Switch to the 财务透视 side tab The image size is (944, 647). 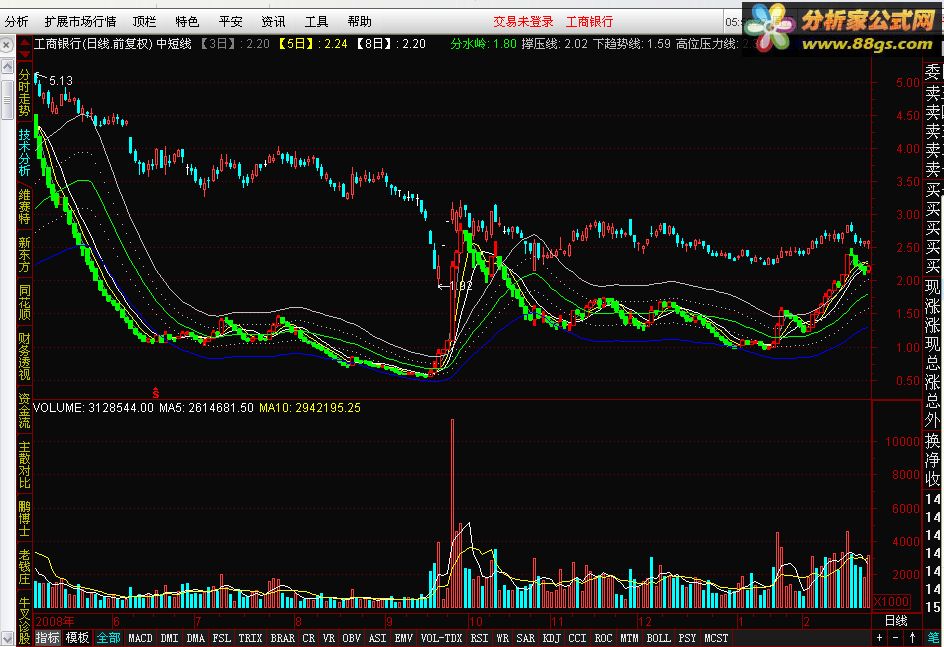(24, 356)
